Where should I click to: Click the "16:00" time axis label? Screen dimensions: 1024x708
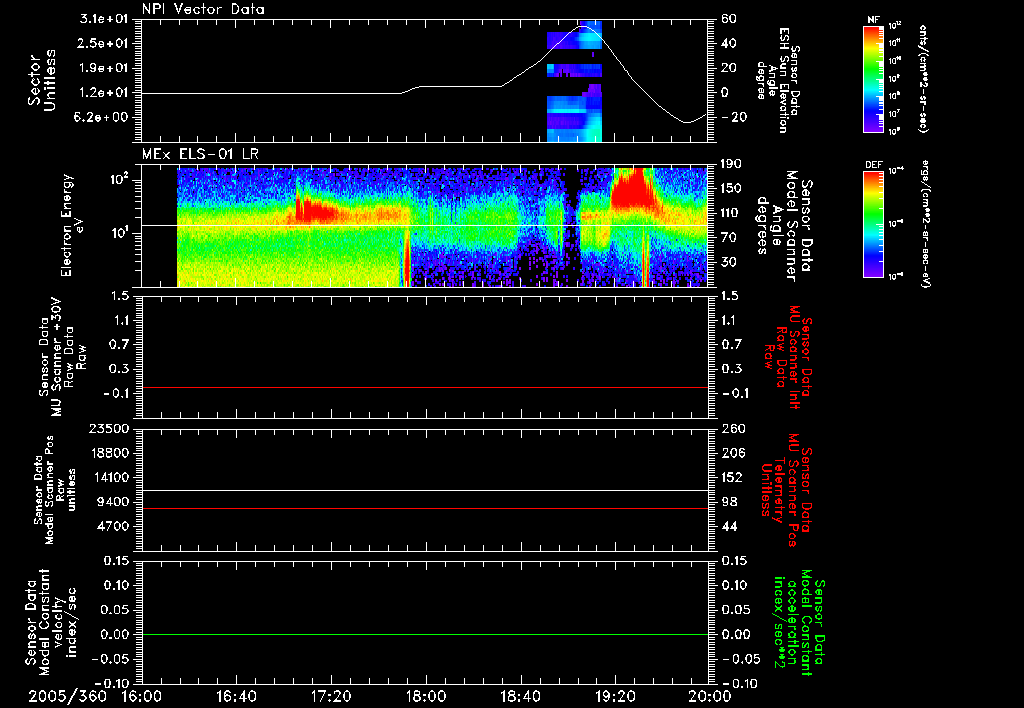142,696
